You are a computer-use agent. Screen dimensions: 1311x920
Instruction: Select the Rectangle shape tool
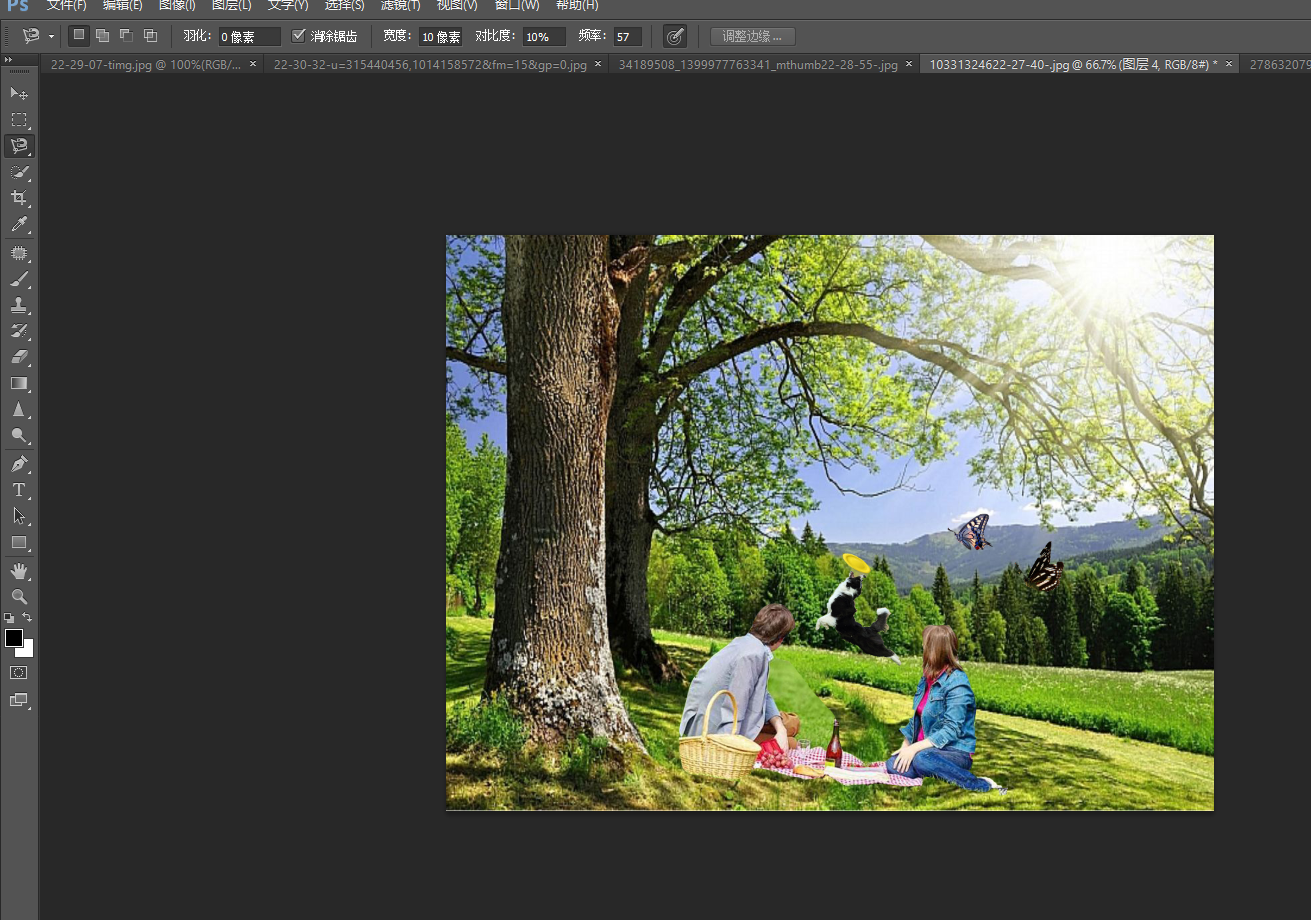(x=19, y=542)
